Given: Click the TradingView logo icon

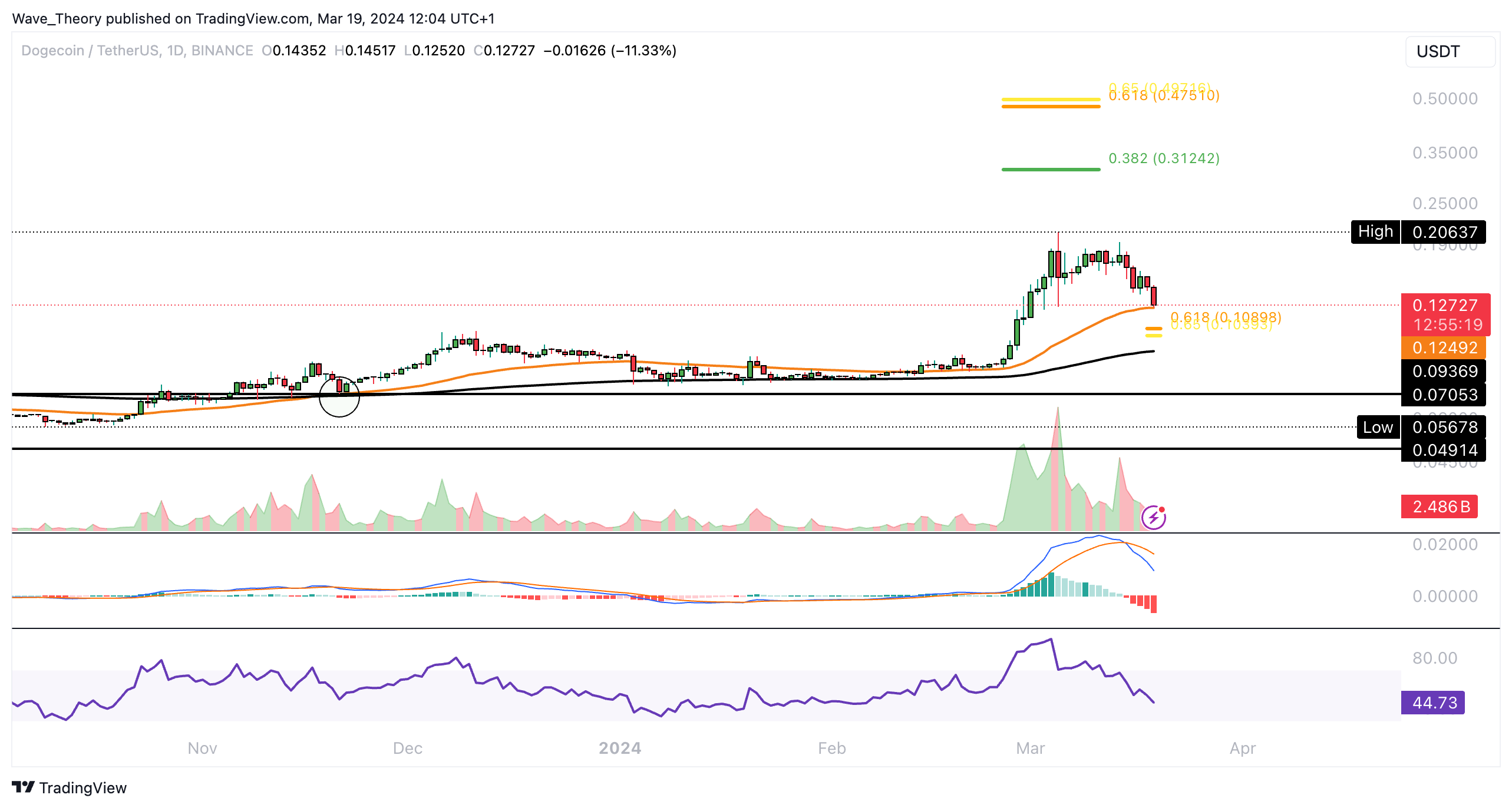Looking at the screenshot, I should coord(24,787).
